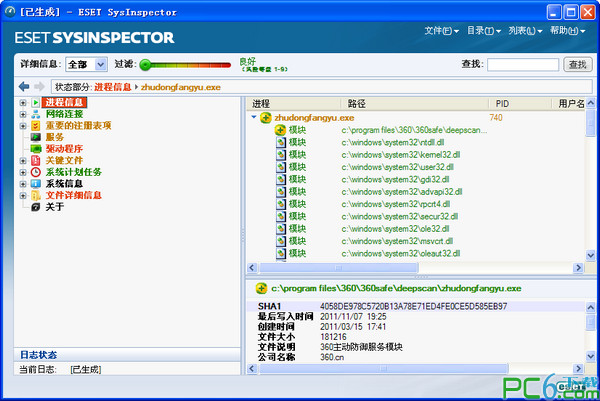The image size is (600, 401).
Task: Select the 服务 tree item label
Action: pyautogui.click(x=55, y=137)
